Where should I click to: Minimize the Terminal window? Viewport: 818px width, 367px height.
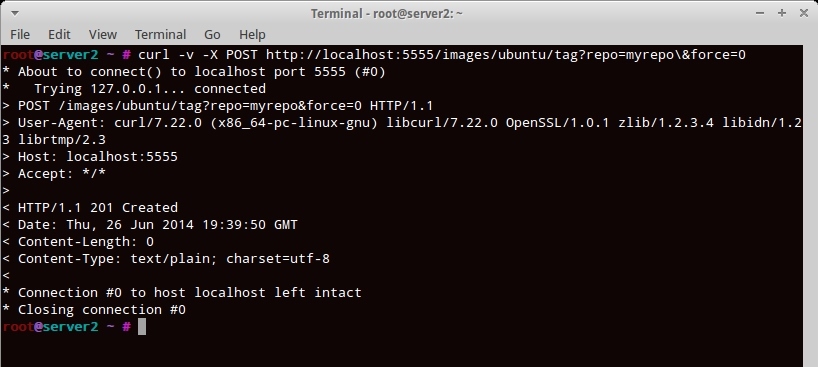(x=760, y=13)
